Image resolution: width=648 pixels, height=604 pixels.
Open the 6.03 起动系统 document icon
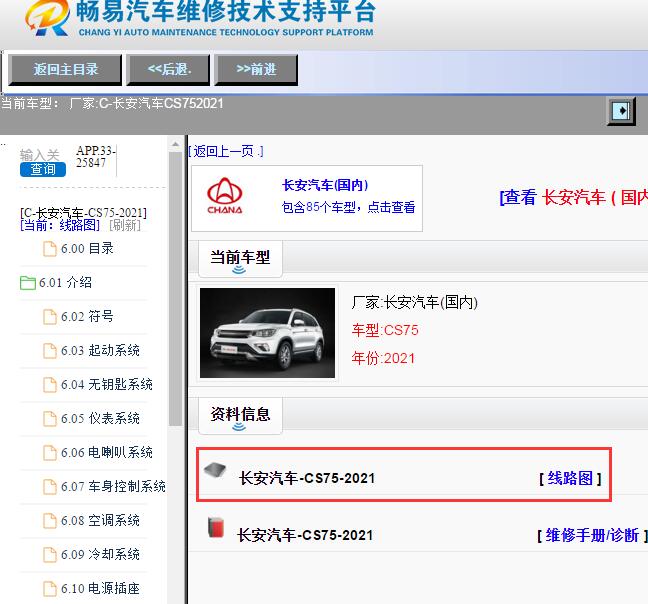[x=50, y=351]
